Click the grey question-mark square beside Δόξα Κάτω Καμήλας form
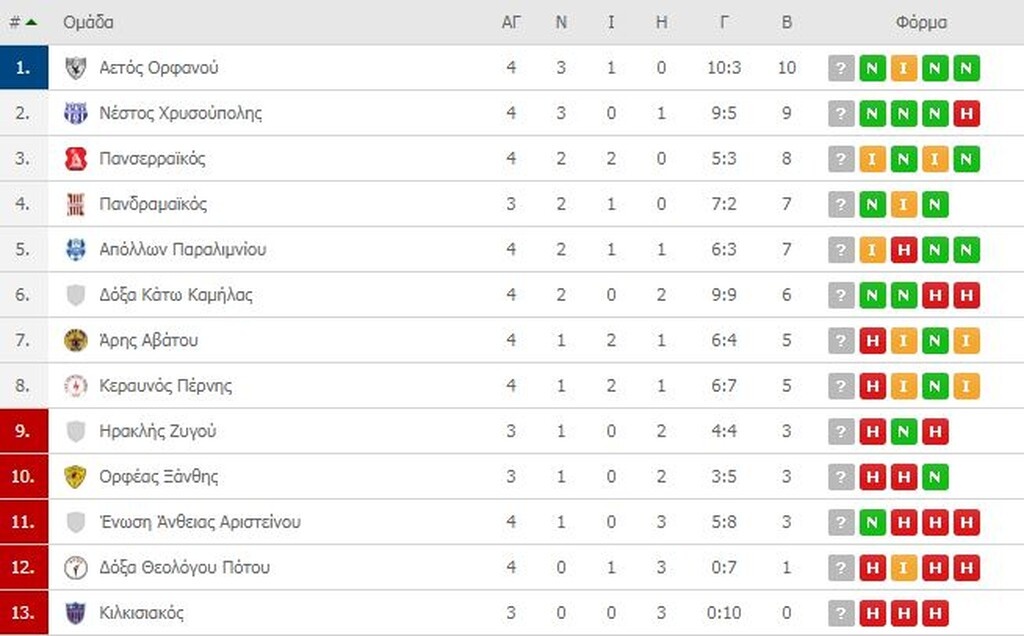 [841, 294]
